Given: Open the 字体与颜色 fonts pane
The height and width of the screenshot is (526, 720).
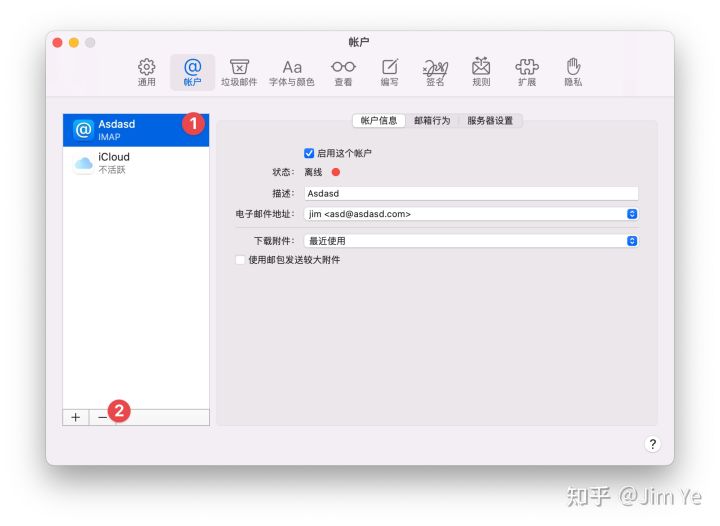Looking at the screenshot, I should (292, 73).
